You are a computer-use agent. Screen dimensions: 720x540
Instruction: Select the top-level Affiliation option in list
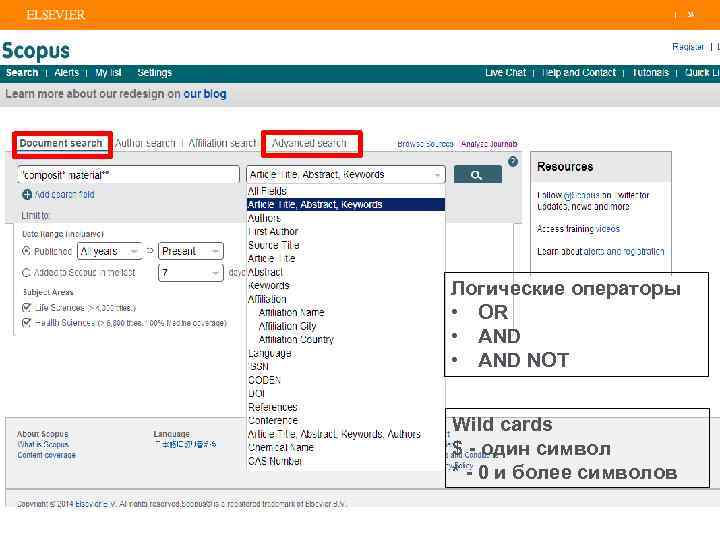tap(267, 299)
